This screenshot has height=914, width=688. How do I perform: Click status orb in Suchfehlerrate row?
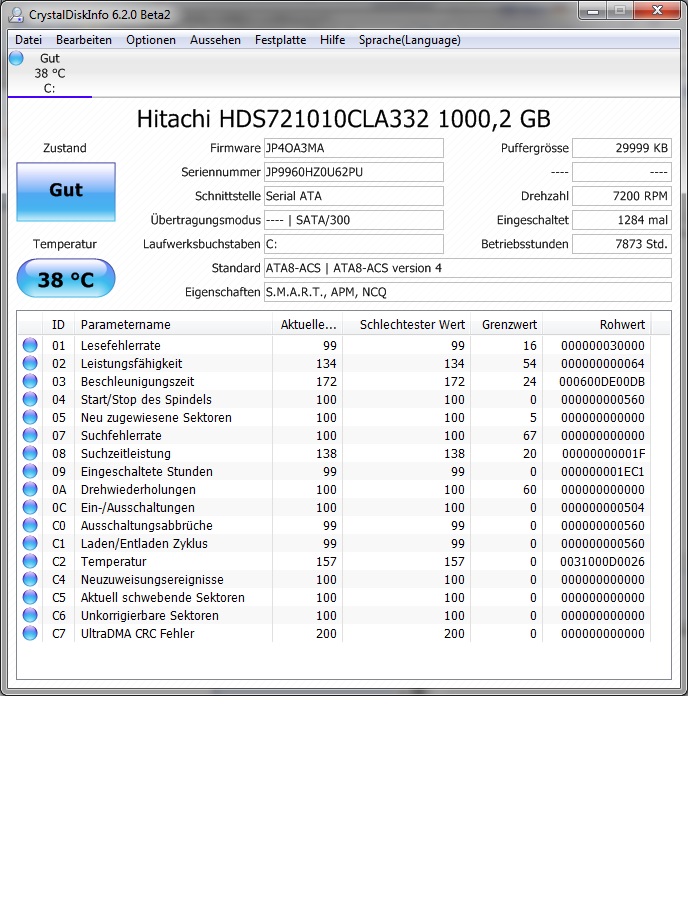30,435
